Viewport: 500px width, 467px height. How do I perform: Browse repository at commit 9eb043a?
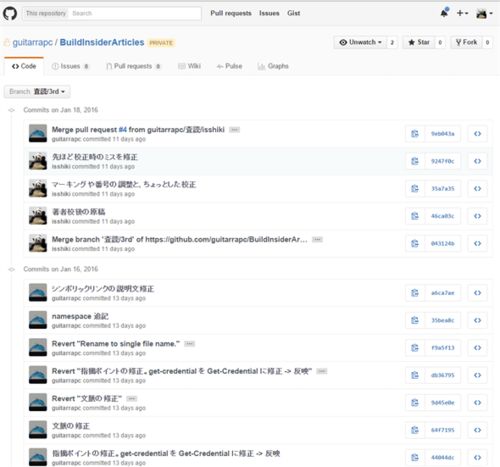coord(477,134)
